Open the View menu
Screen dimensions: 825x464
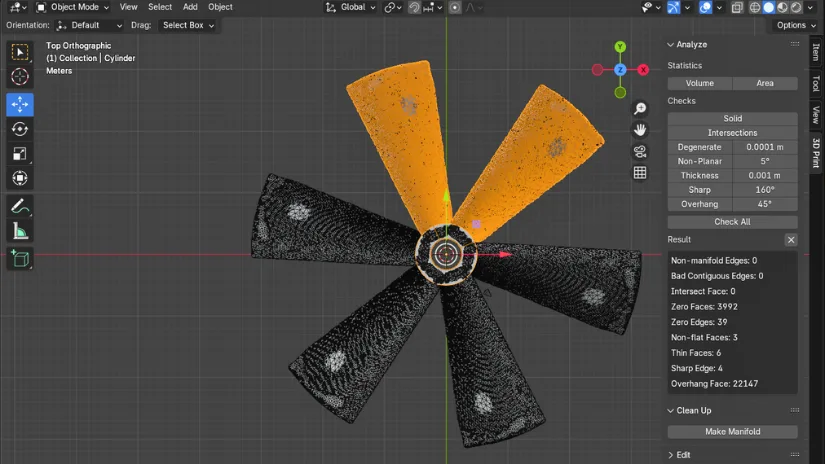pyautogui.click(x=128, y=7)
